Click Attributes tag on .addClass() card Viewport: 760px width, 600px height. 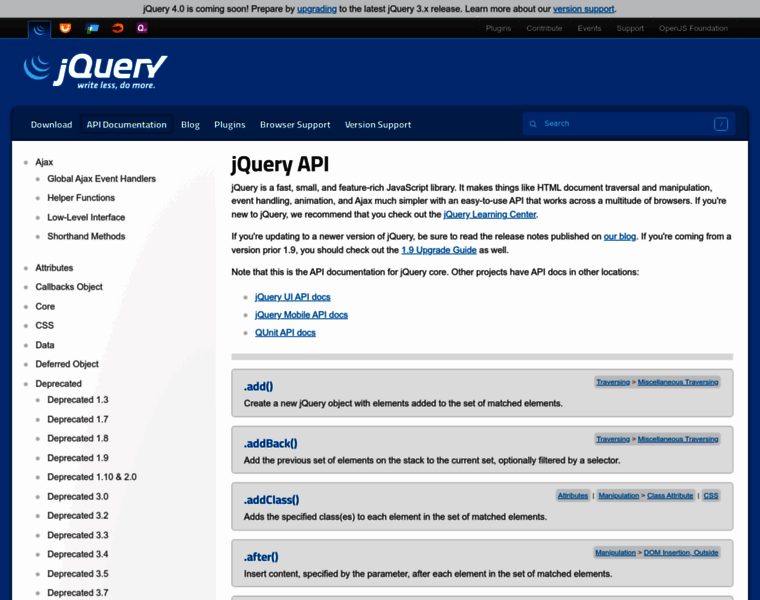tap(572, 495)
